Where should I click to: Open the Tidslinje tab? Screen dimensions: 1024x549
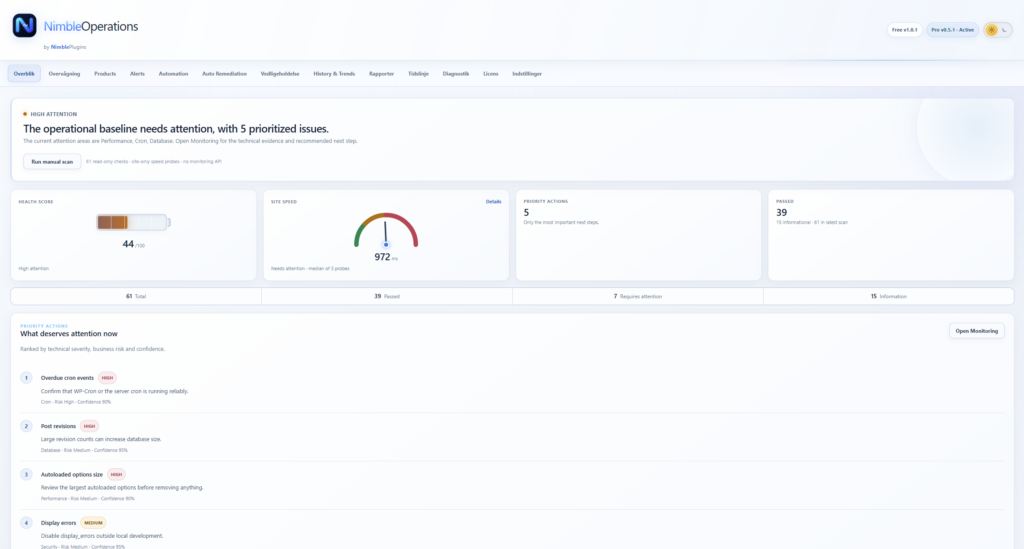[418, 74]
